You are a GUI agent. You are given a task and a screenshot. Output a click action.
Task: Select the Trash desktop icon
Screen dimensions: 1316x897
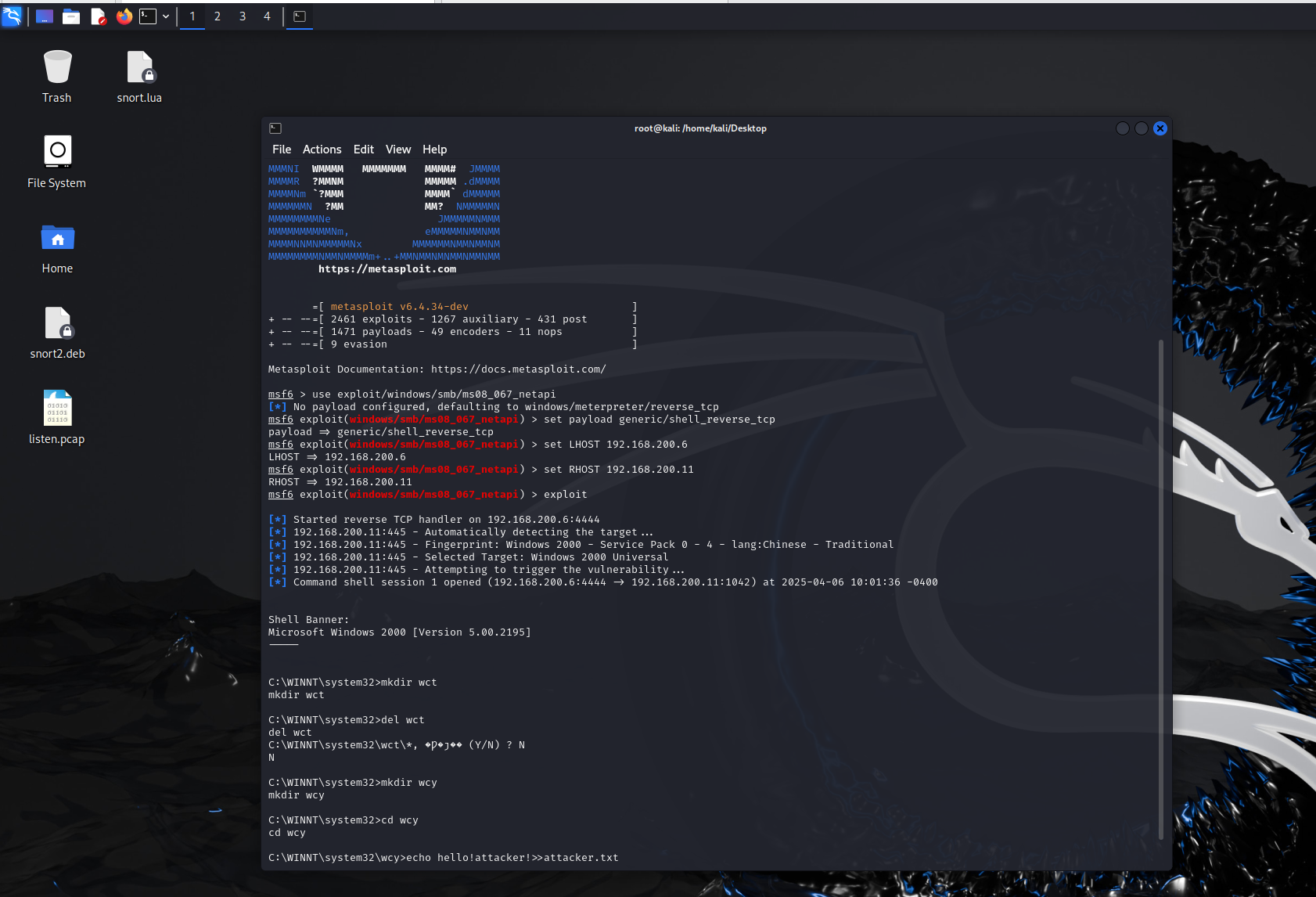point(57,77)
